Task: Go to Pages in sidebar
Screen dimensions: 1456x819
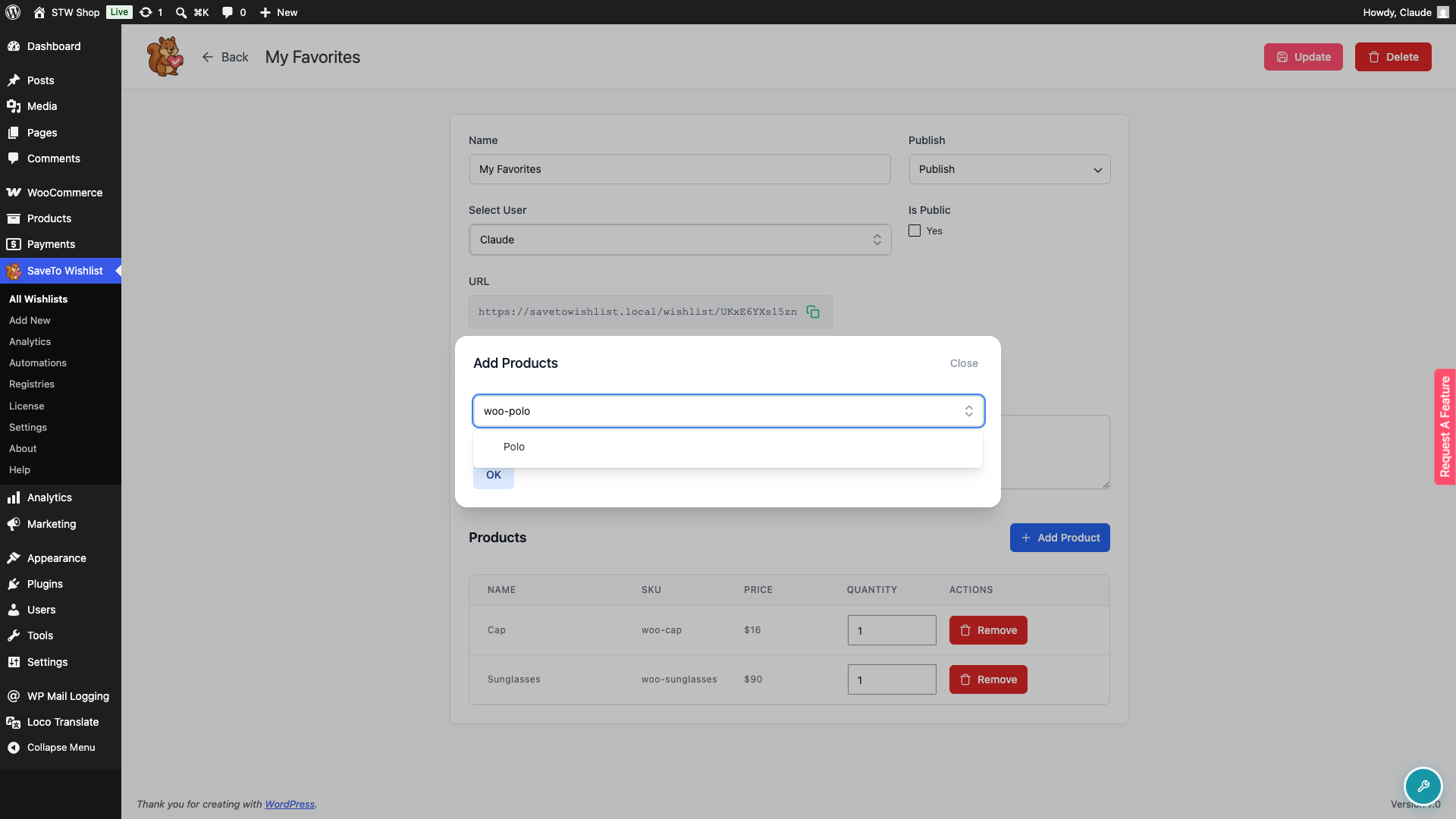Action: [x=61, y=133]
